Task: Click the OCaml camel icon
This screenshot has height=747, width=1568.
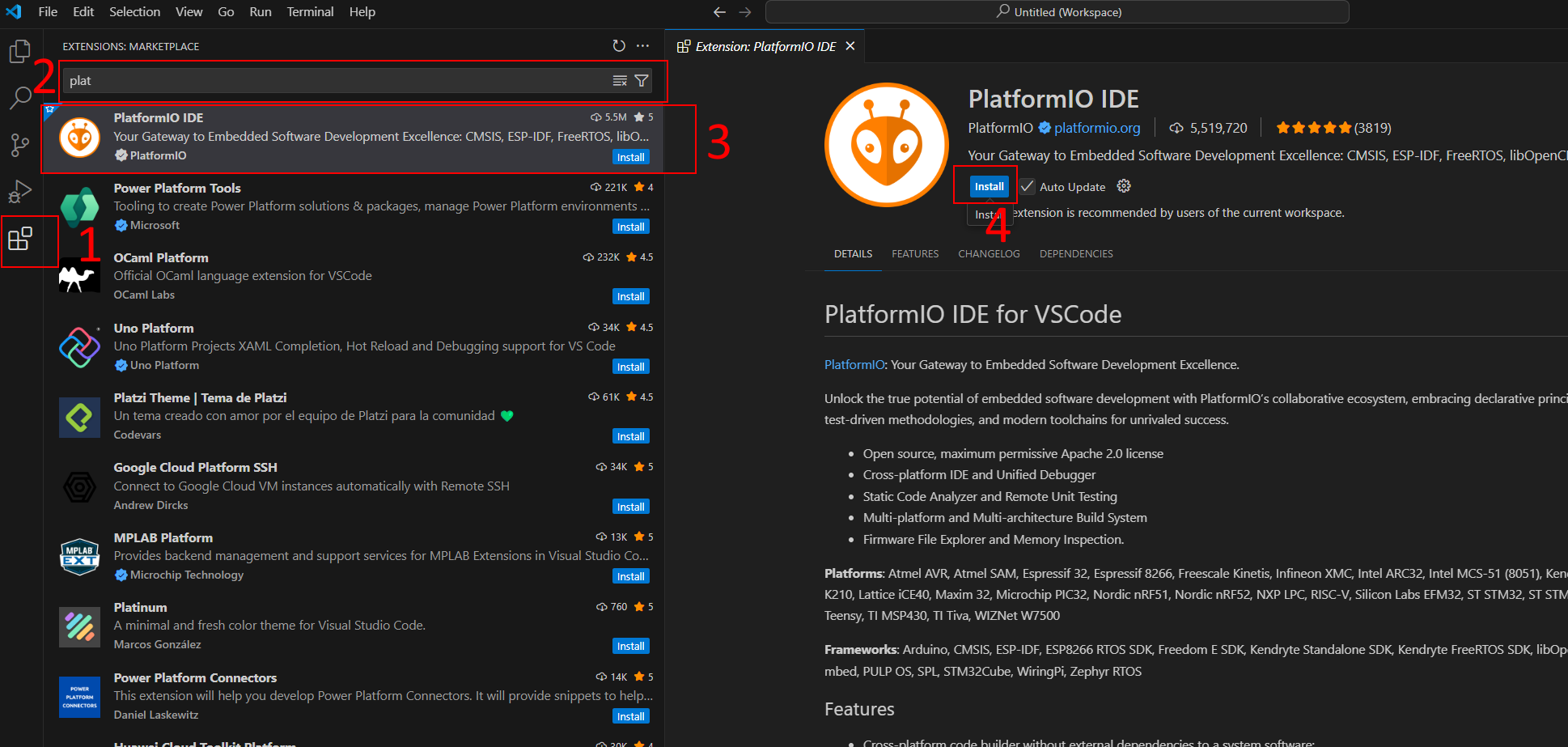Action: point(80,277)
